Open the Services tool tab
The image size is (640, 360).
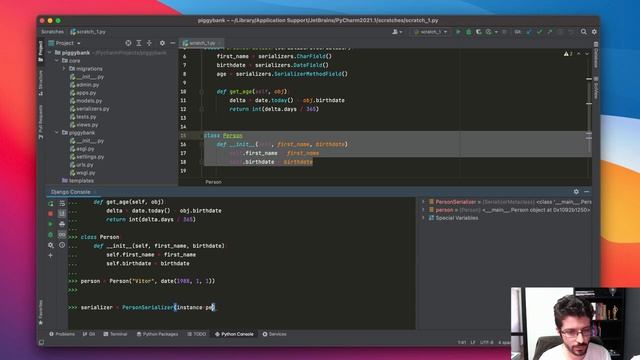tap(274, 334)
